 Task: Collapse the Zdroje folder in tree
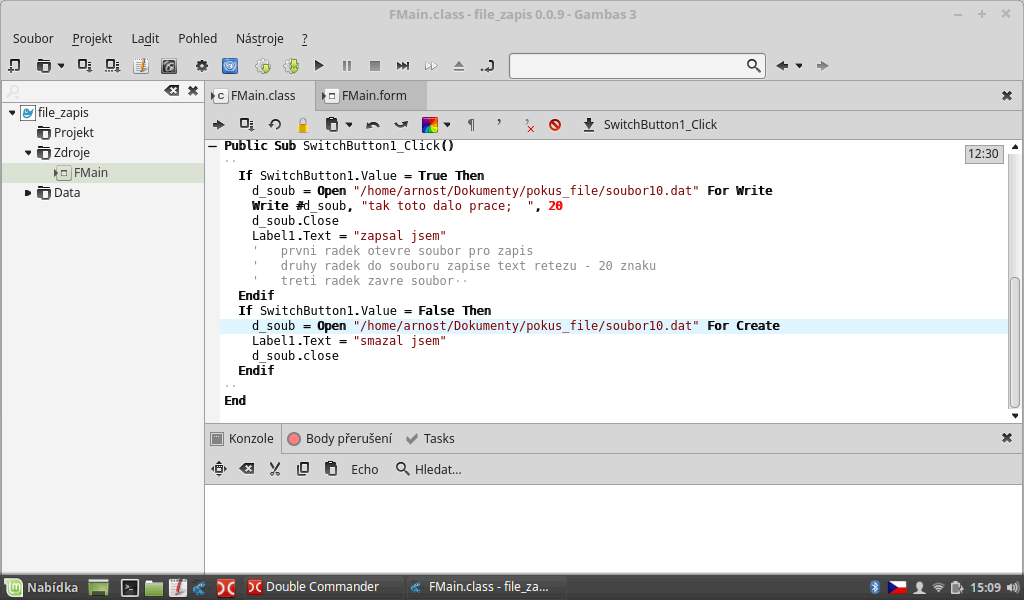point(28,153)
